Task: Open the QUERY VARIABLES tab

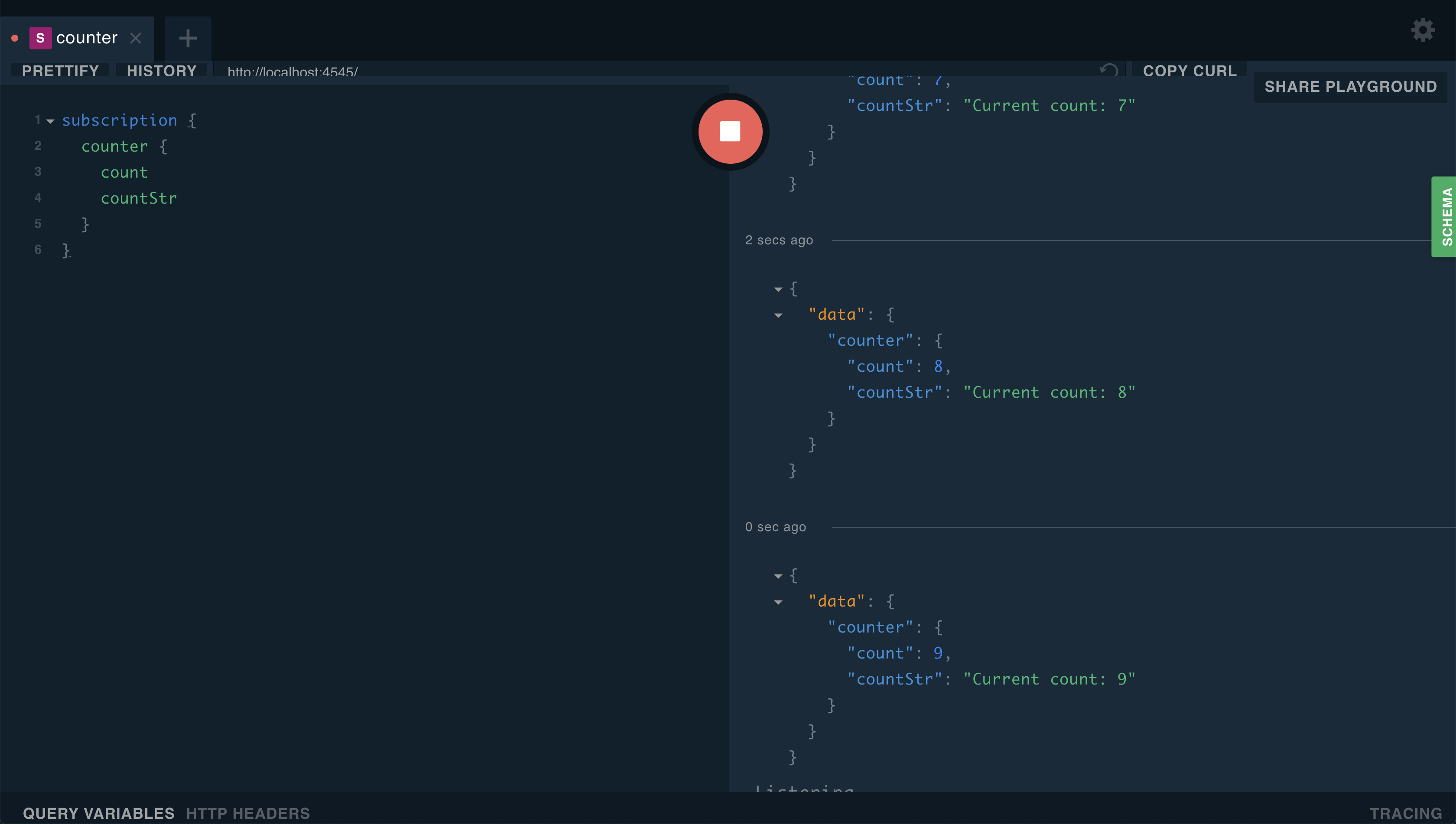Action: point(98,813)
